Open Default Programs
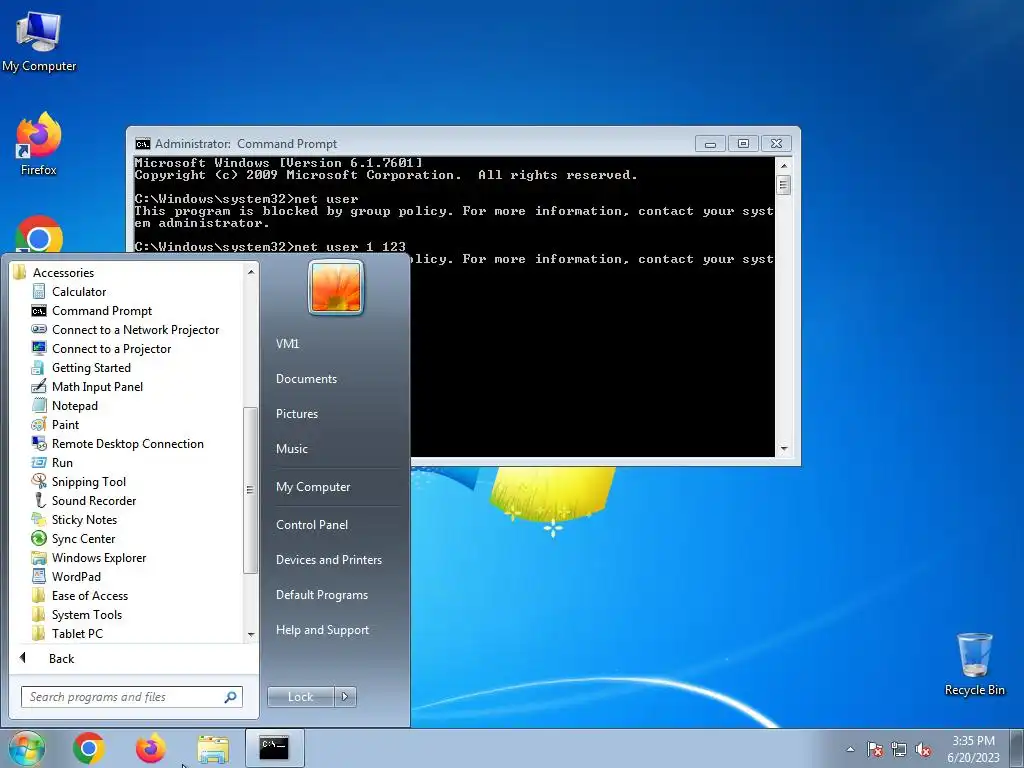The image size is (1024, 768). coord(321,595)
